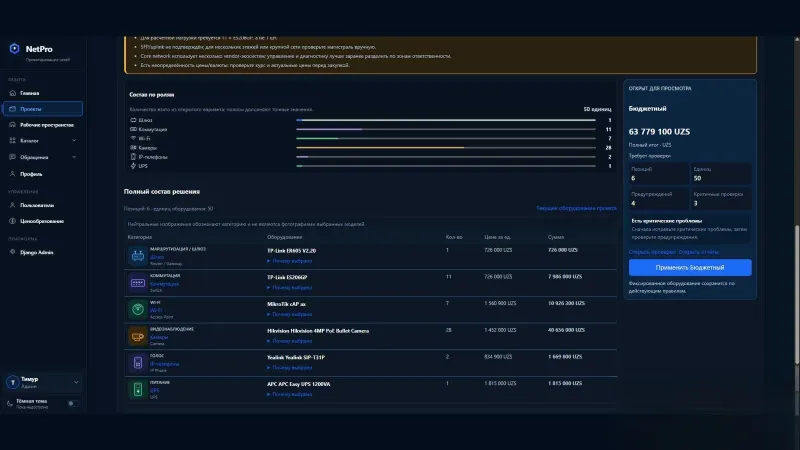Click the person icon beside Профиль
Viewport: 800px width, 450px height.
point(13,174)
